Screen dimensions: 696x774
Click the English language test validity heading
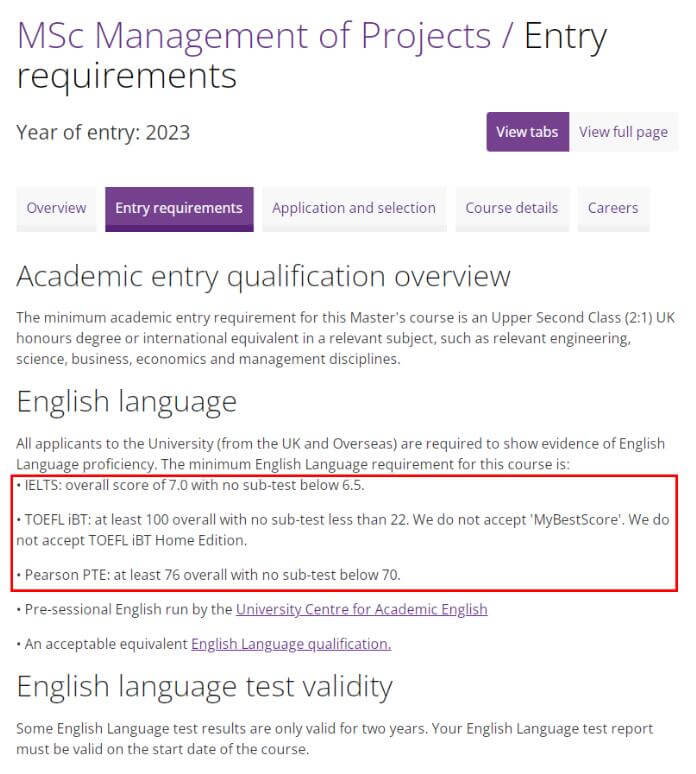click(204, 687)
